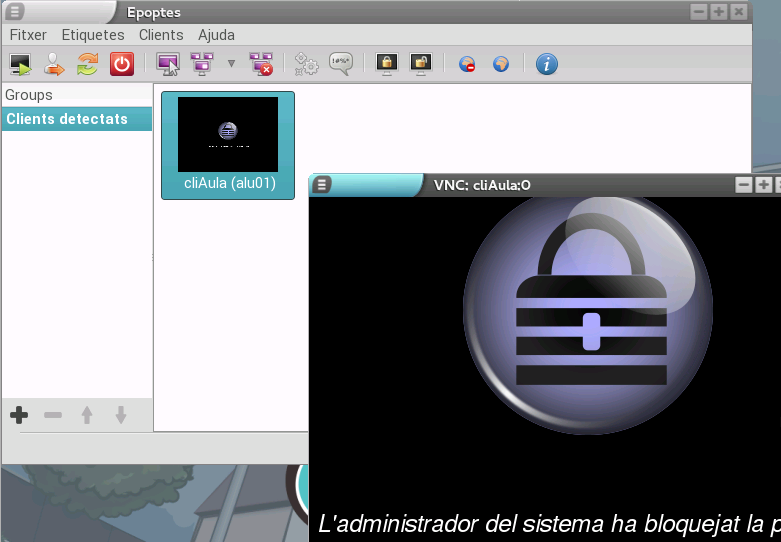Select the Clients detectats group
The width and height of the screenshot is (781, 542).
pos(67,119)
